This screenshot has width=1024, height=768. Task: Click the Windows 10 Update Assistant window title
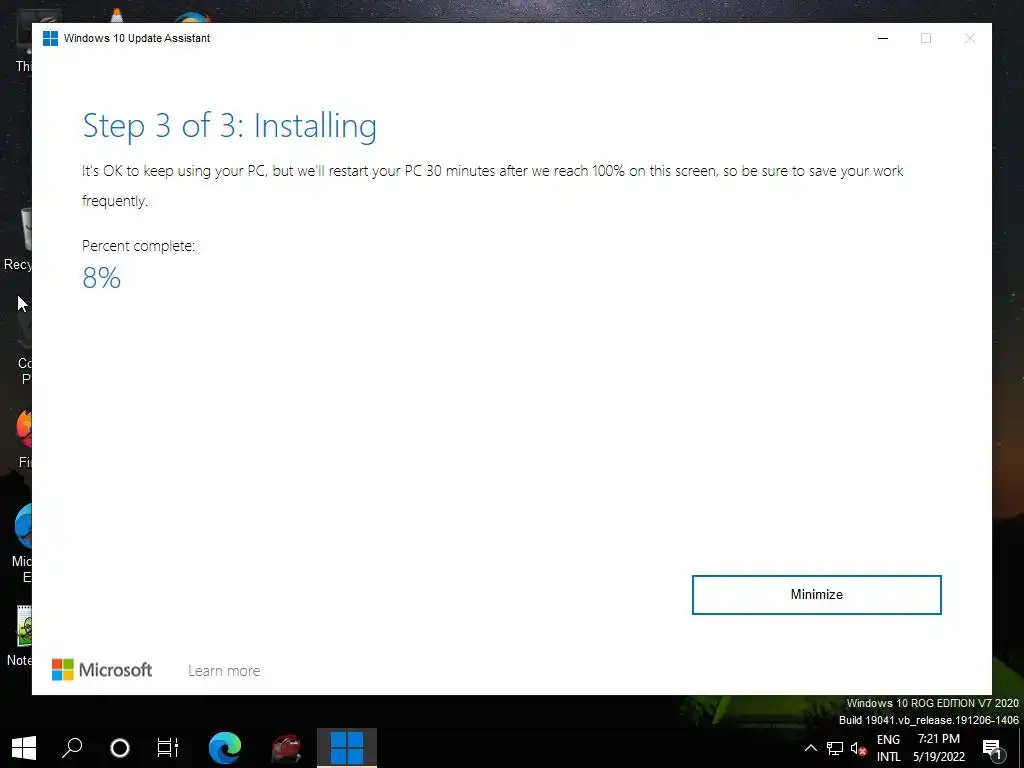[x=137, y=39]
